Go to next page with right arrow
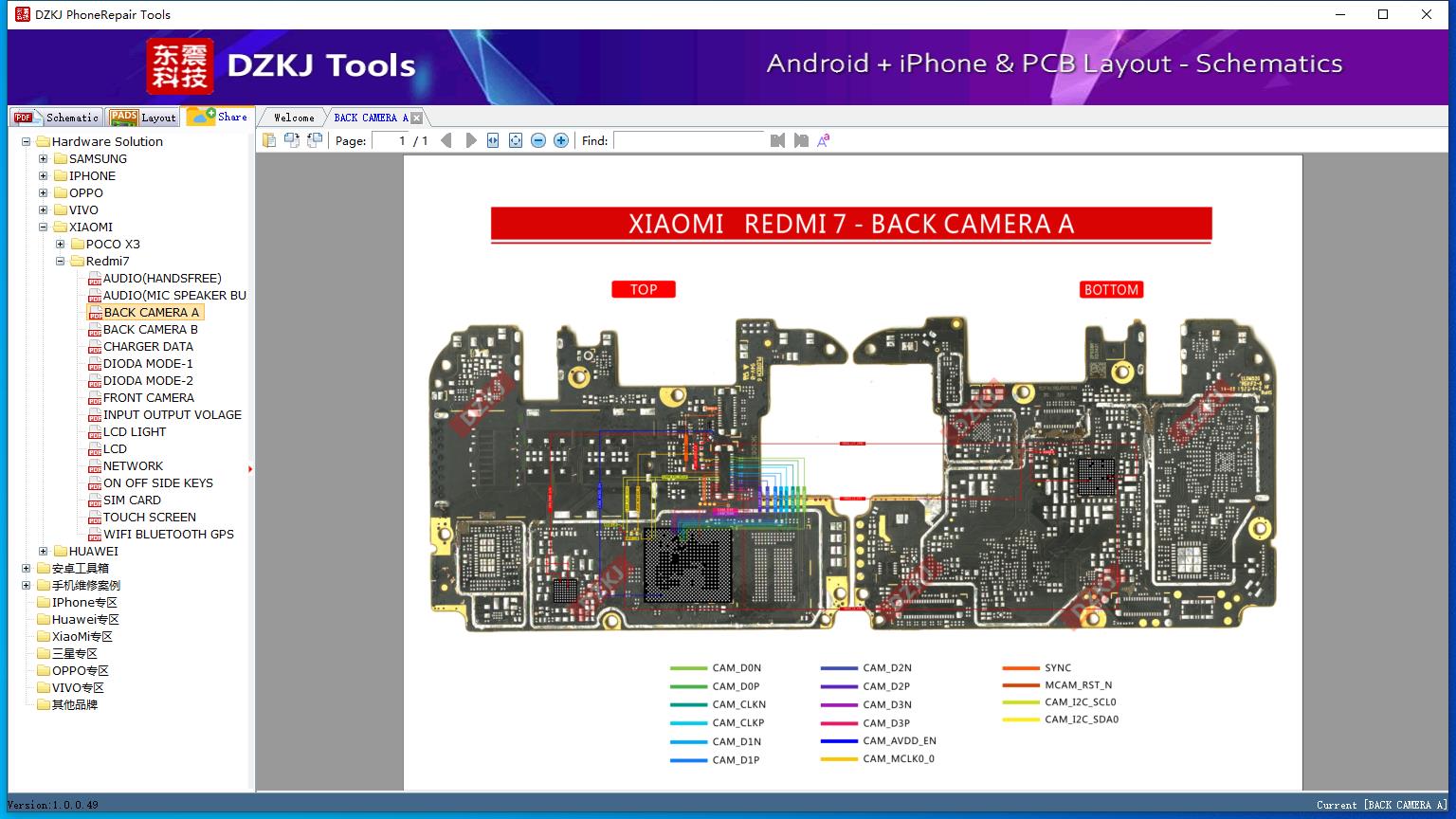Screen dimensions: 1456x819 [470, 140]
